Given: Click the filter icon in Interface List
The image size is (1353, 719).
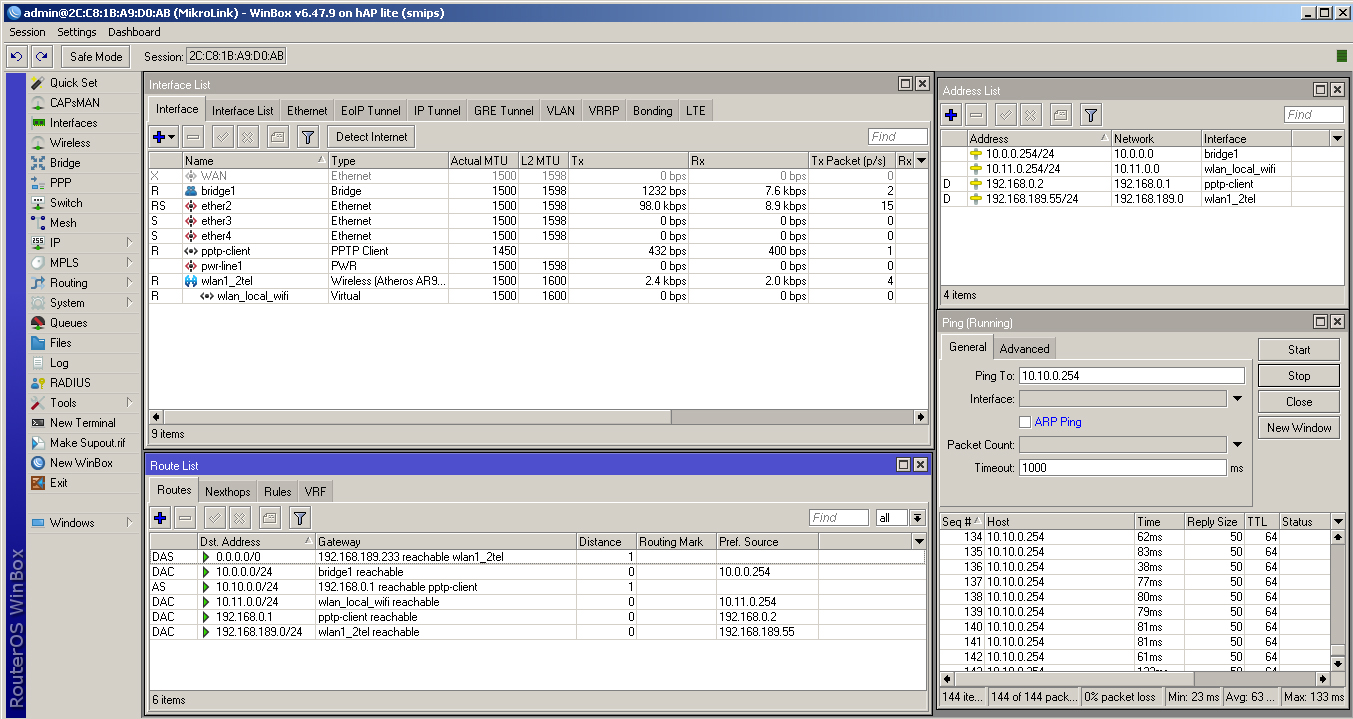Looking at the screenshot, I should 308,137.
